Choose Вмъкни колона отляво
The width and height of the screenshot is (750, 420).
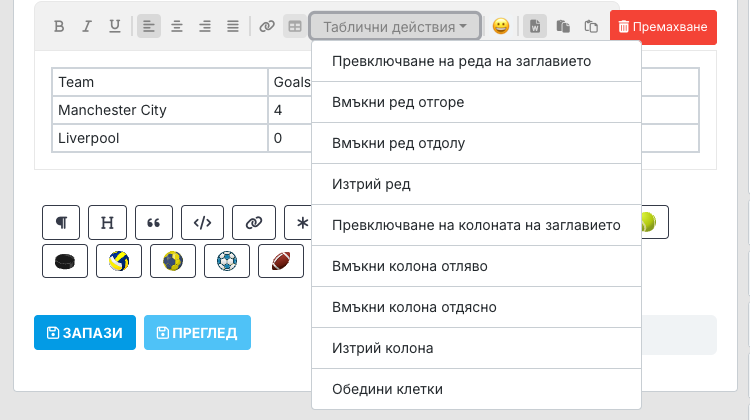(x=476, y=266)
